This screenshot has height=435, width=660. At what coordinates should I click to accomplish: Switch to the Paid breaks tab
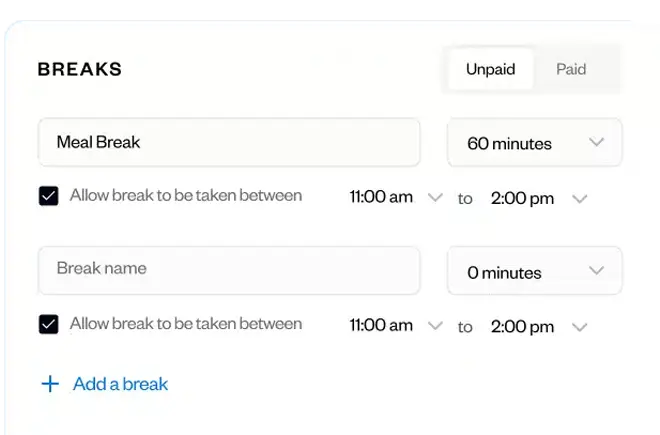click(571, 69)
